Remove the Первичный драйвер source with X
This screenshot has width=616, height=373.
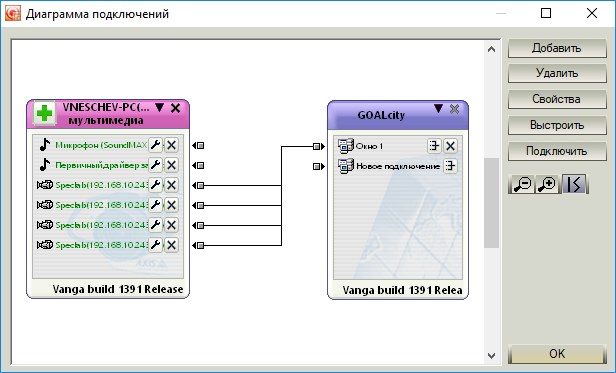tap(171, 165)
